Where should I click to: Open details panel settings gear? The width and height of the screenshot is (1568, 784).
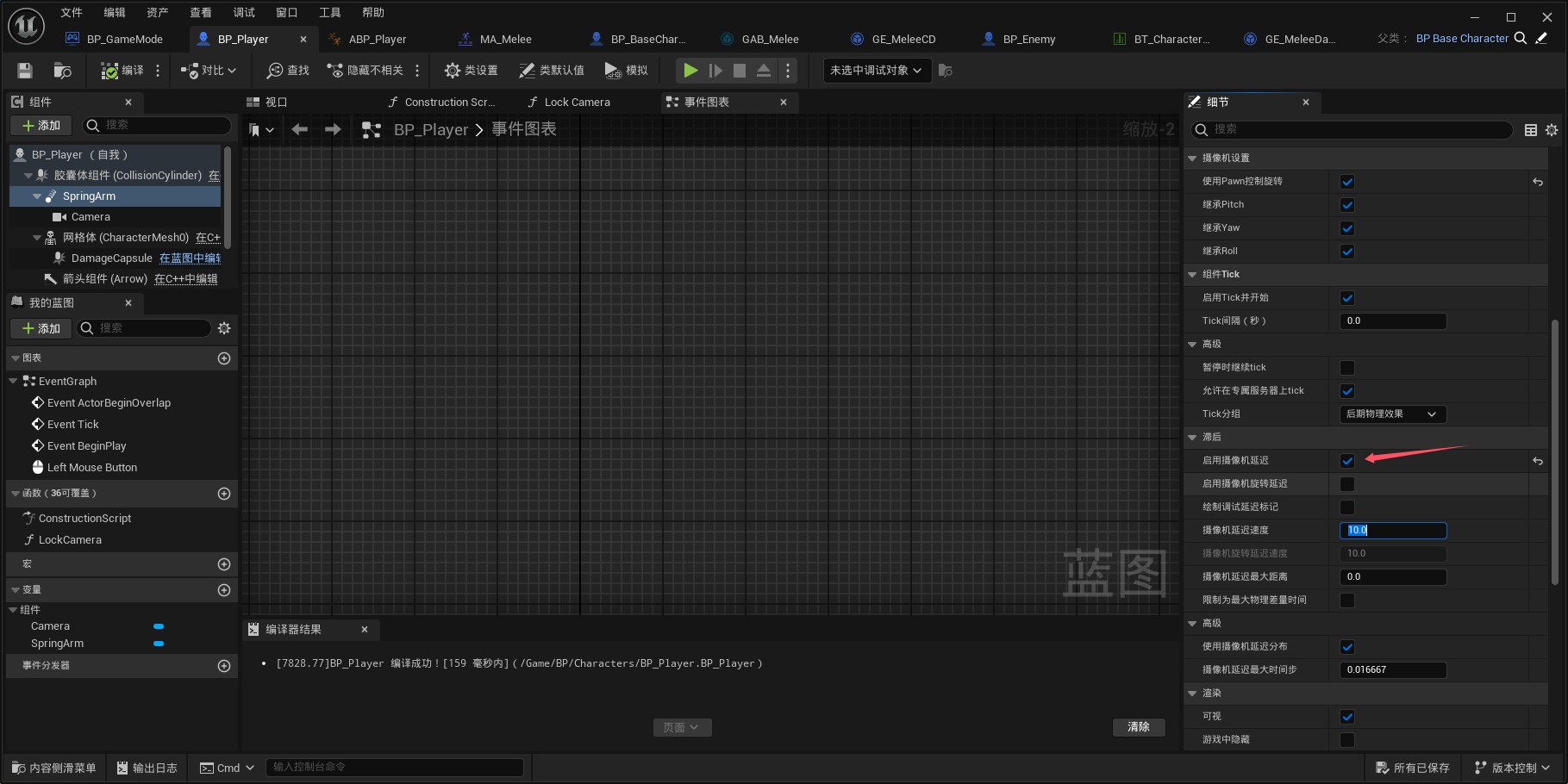pyautogui.click(x=1552, y=130)
